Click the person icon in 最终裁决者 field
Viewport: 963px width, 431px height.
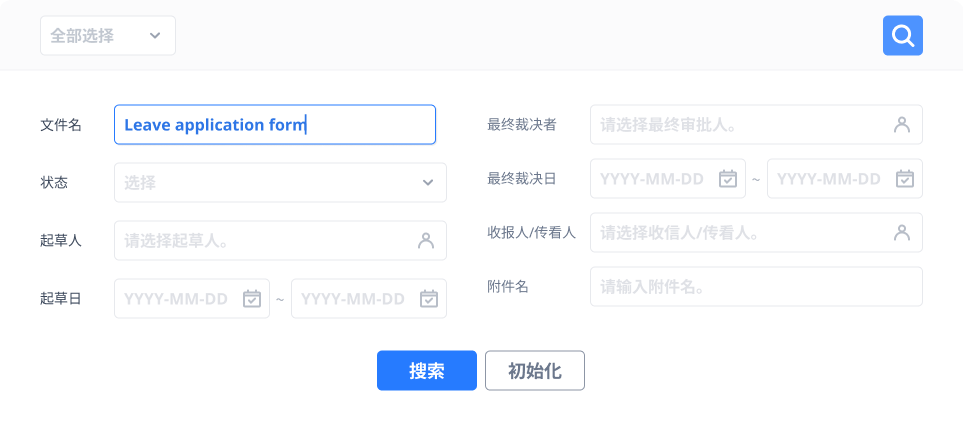tap(902, 125)
